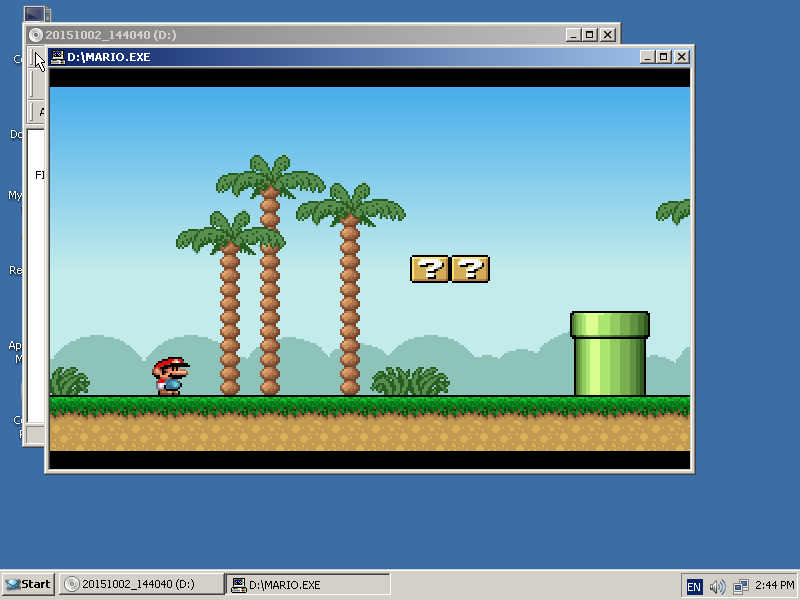The height and width of the screenshot is (600, 800).
Task: Click the disc icon in the 20151002_144040 window title
Action: point(36,35)
